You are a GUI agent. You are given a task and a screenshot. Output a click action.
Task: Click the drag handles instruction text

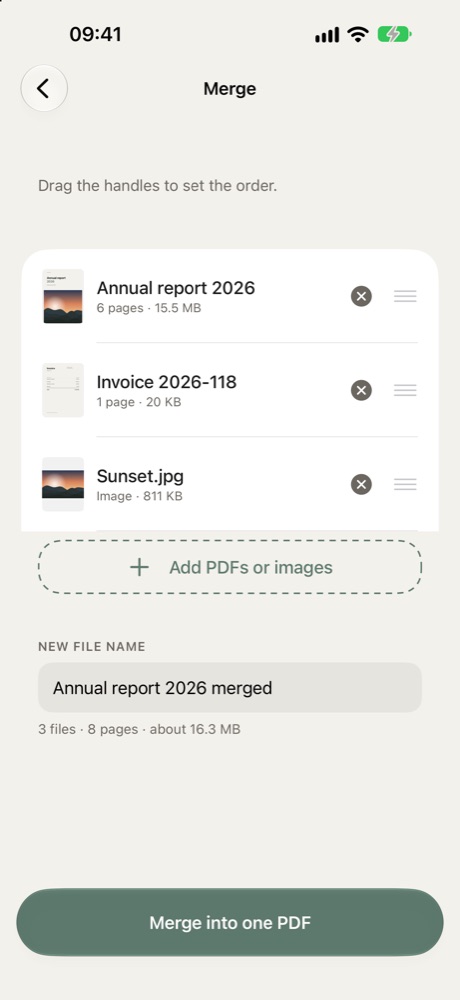[x=158, y=186]
